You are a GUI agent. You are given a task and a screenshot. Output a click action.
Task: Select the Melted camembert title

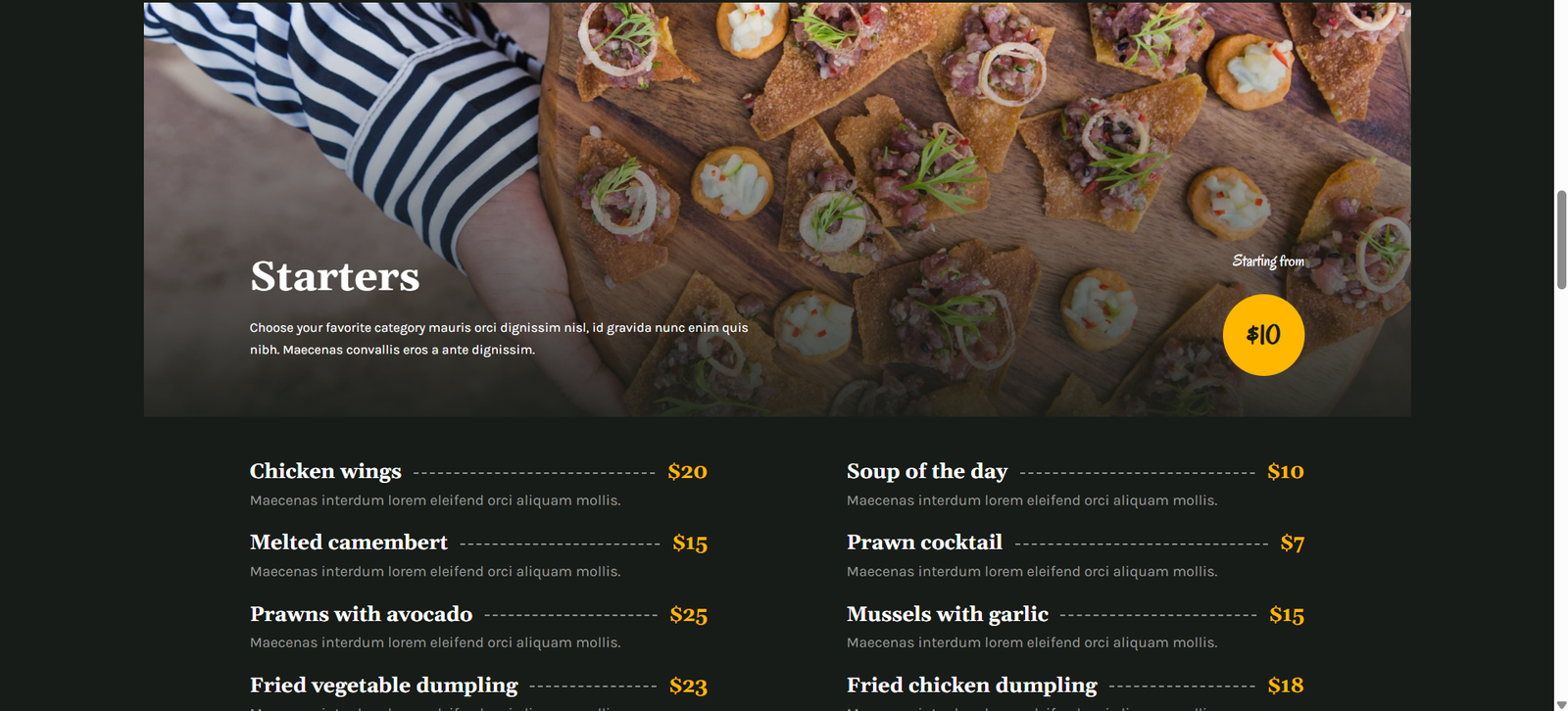pos(348,543)
